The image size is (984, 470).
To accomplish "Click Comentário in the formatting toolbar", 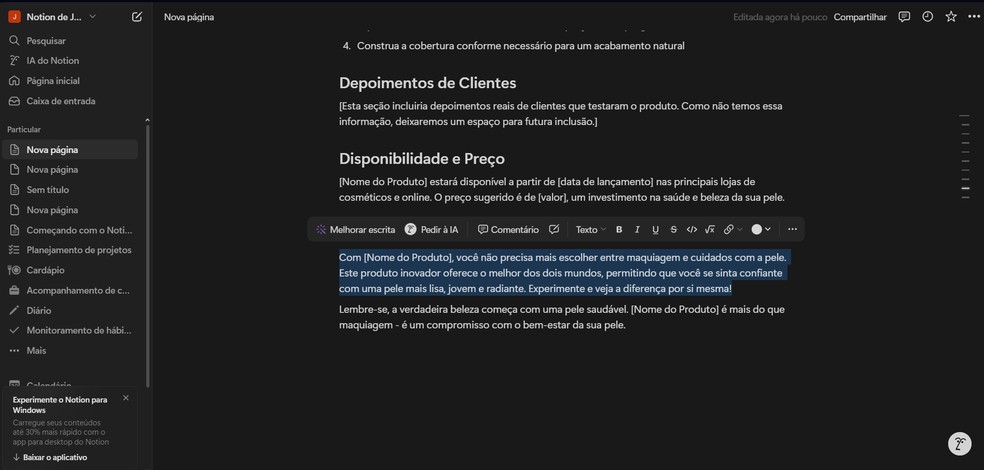I will 508,230.
